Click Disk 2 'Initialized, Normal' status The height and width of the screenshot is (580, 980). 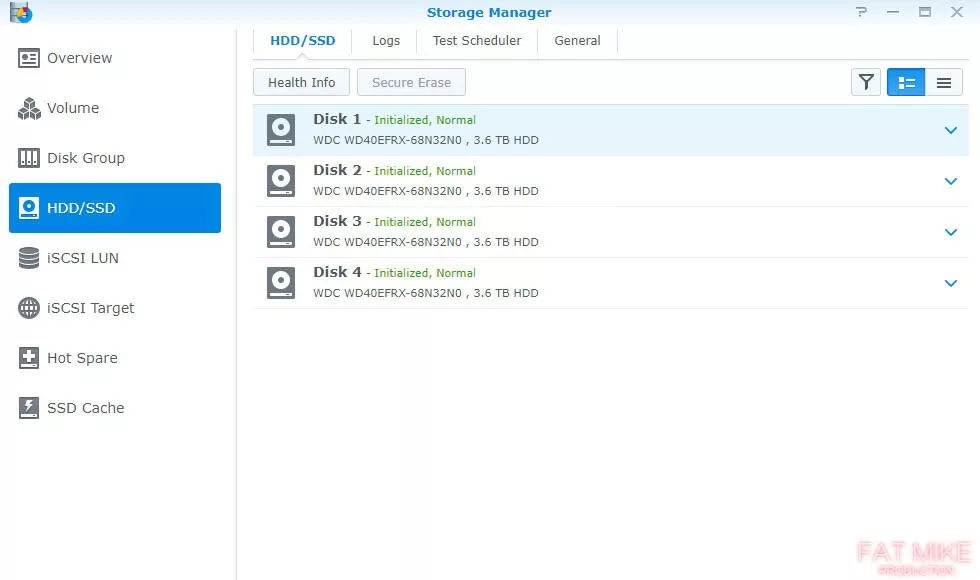(x=425, y=171)
